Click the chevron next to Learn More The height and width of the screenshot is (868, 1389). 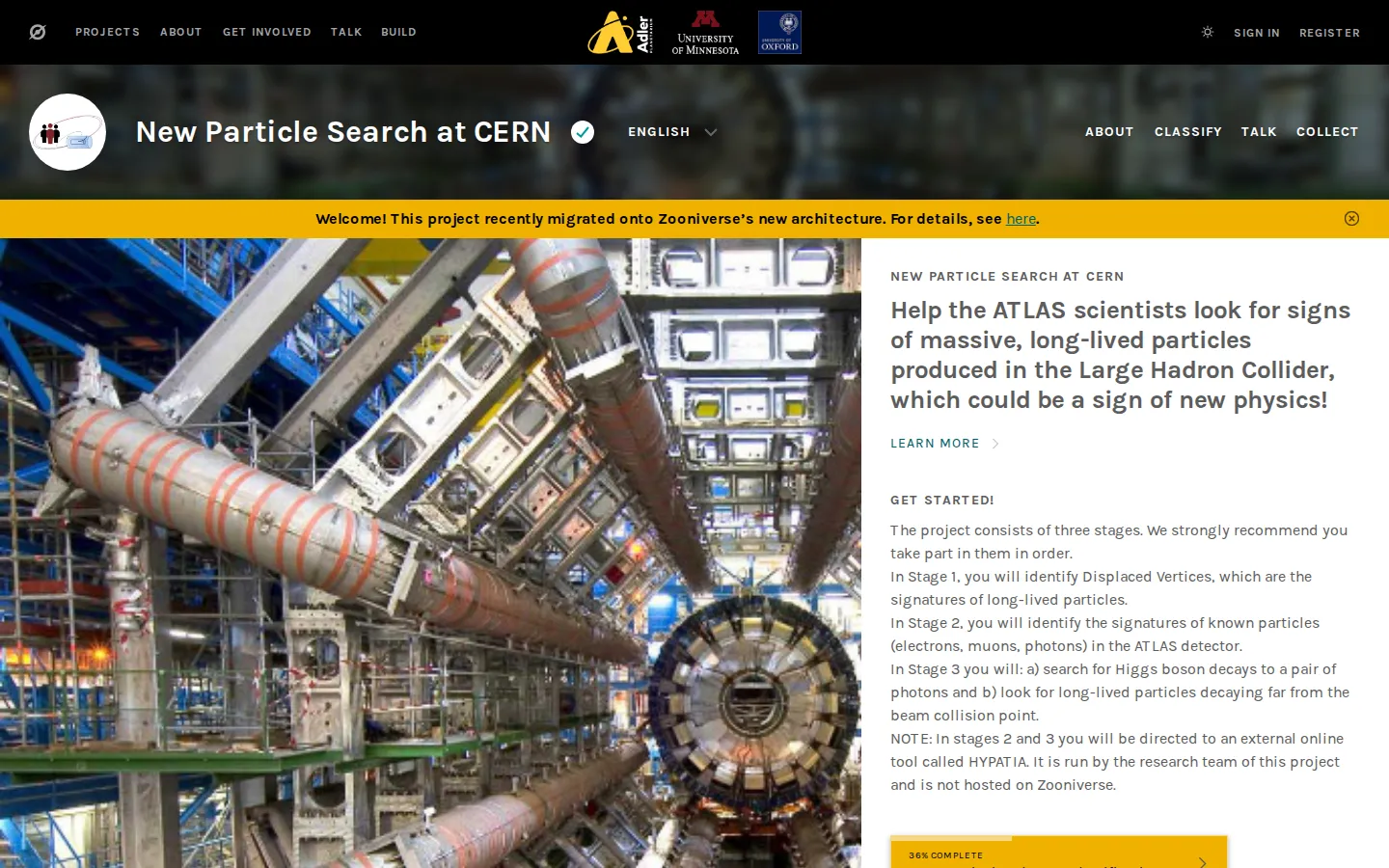click(995, 444)
